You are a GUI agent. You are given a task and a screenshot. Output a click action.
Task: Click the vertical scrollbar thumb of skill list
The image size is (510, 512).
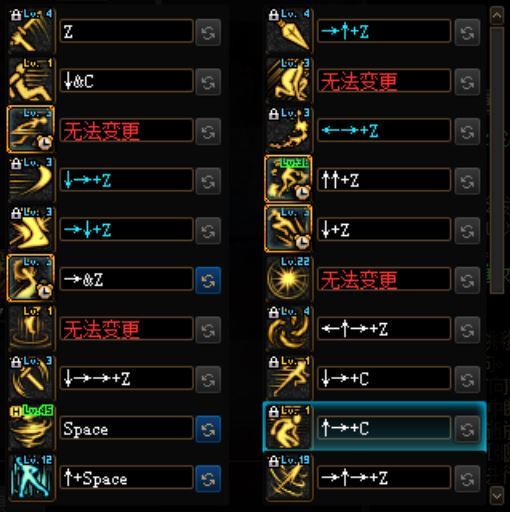497,160
